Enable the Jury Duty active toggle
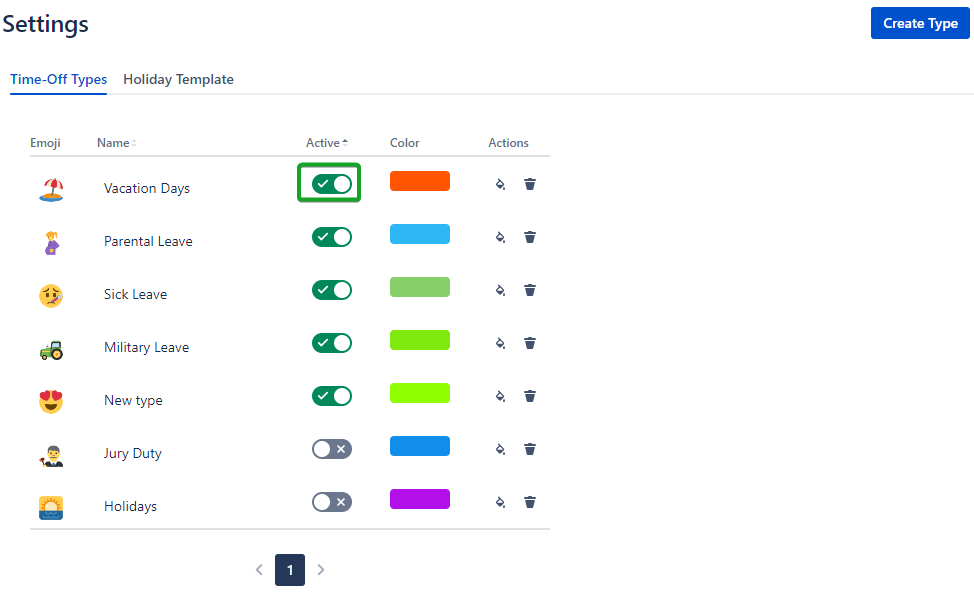 (331, 449)
